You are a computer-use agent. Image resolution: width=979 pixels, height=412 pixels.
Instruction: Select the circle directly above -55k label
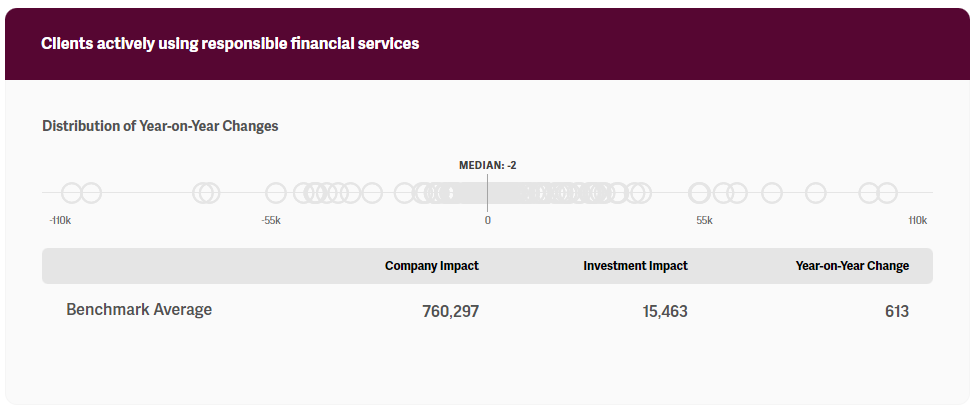(x=276, y=193)
